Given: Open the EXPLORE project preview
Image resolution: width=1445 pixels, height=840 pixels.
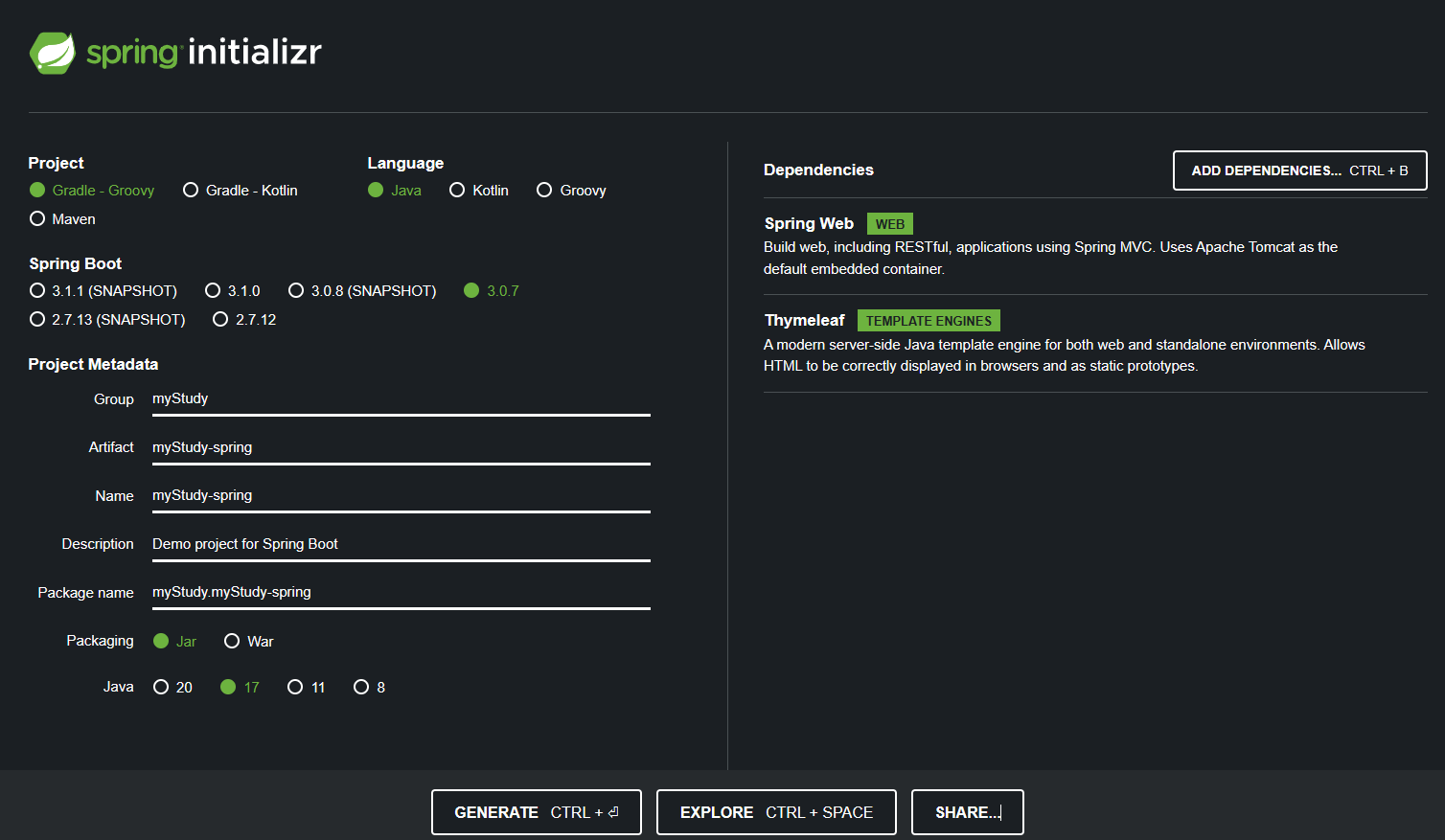Looking at the screenshot, I should coord(776,812).
